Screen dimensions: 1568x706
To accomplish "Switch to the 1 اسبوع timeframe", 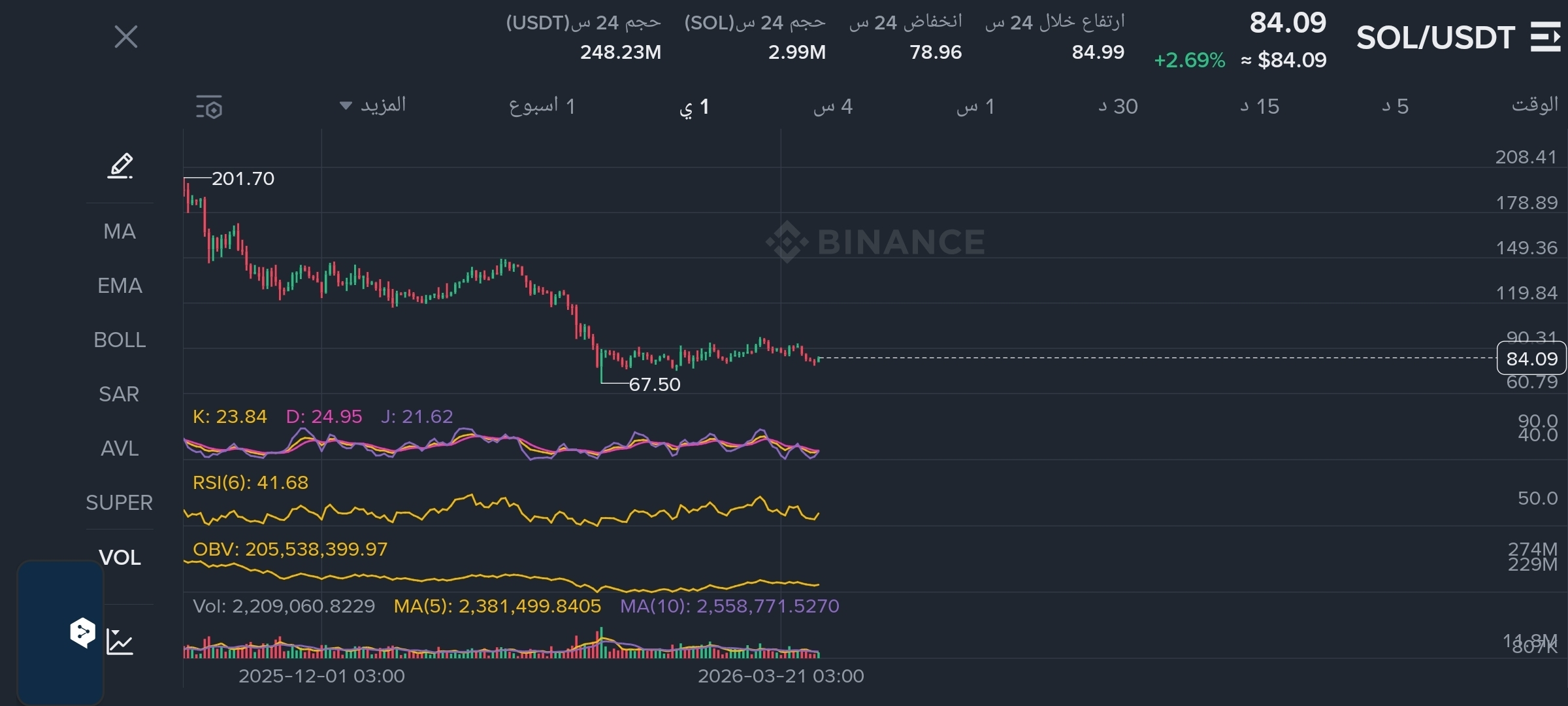I will pyautogui.click(x=542, y=106).
